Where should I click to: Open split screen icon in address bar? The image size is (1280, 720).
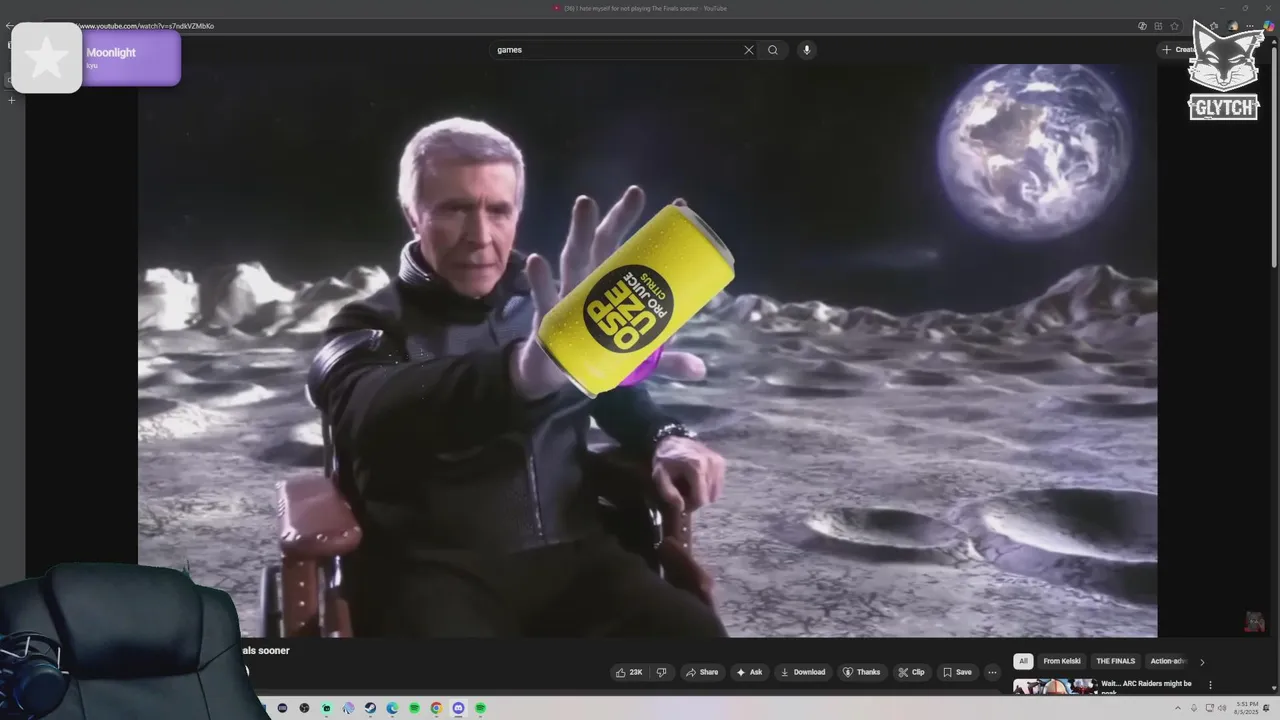1158,26
